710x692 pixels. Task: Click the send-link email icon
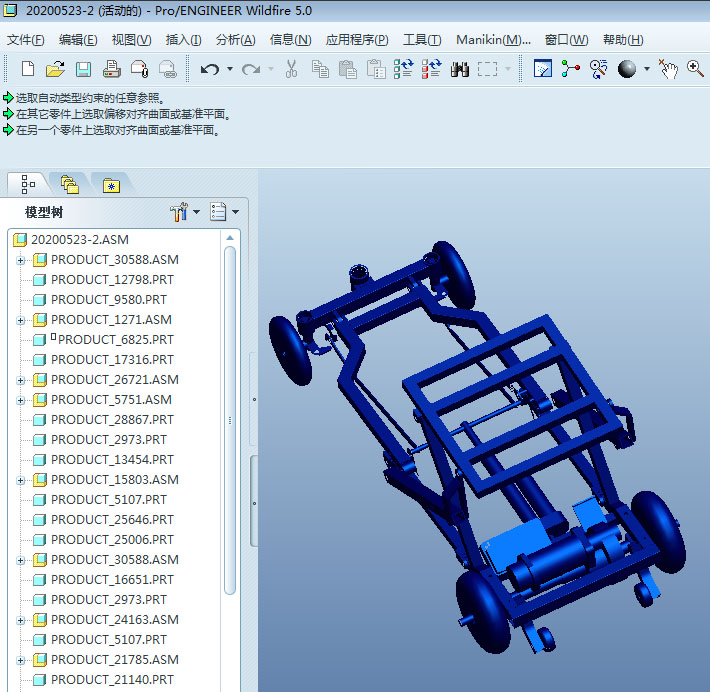tap(168, 69)
